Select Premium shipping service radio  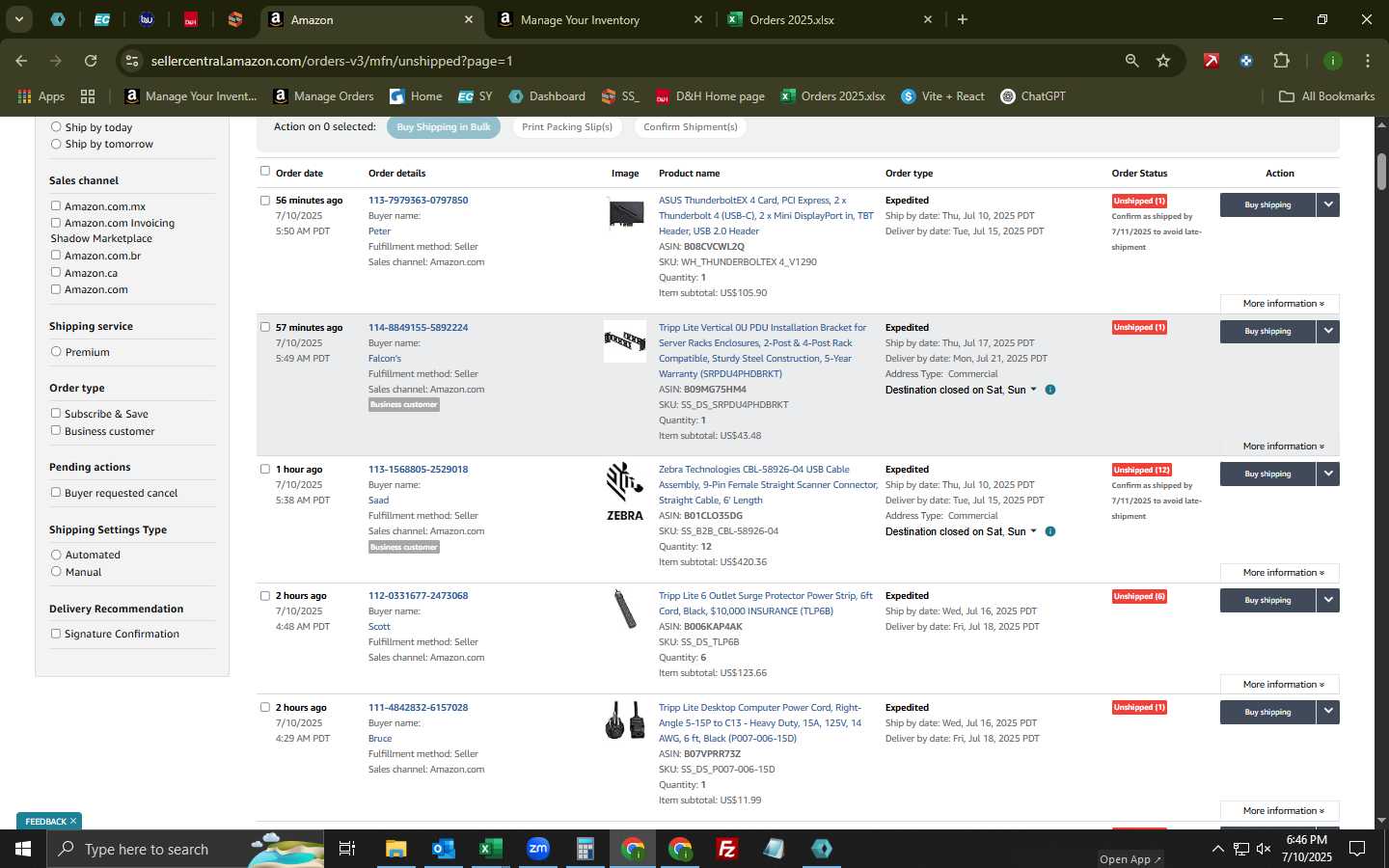pyautogui.click(x=56, y=351)
